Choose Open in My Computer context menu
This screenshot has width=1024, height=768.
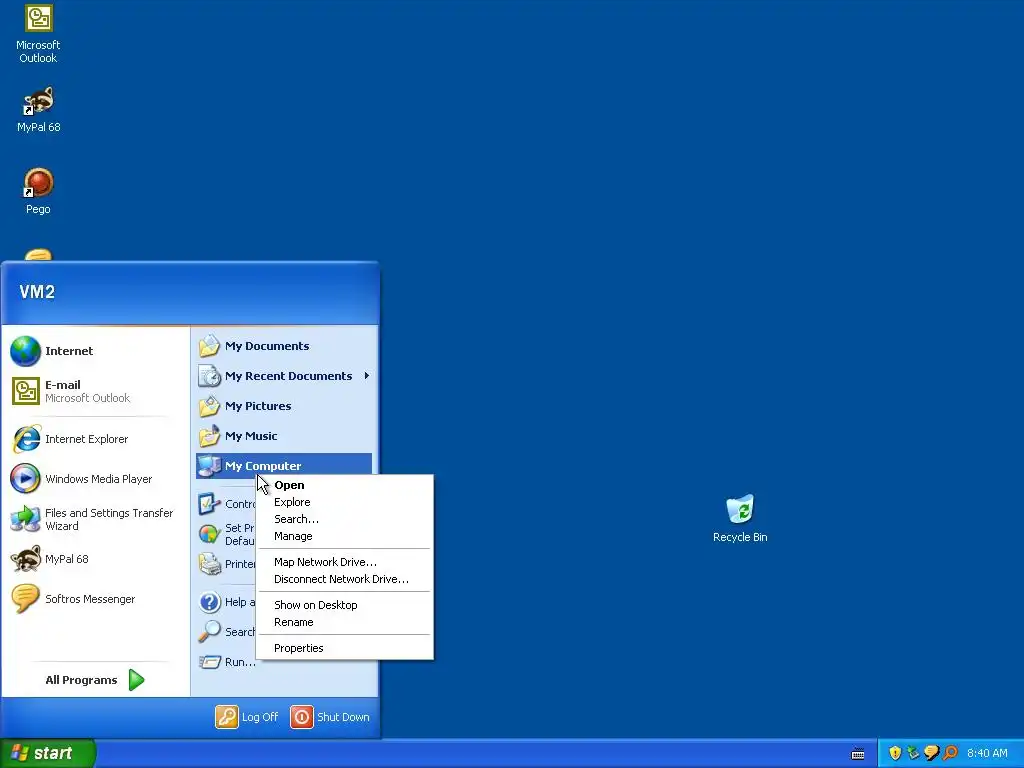(344, 485)
